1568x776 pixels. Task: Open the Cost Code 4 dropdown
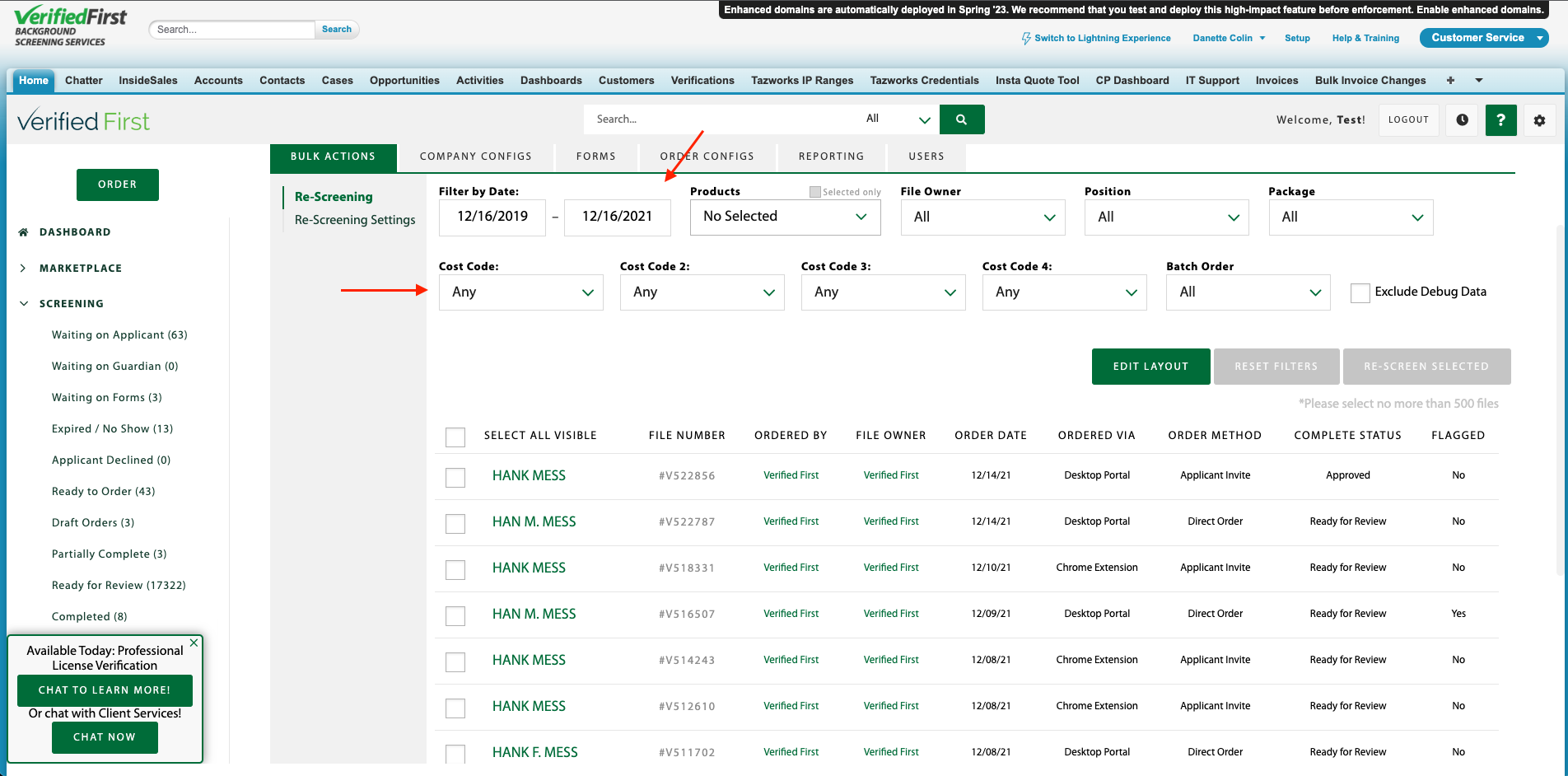1065,292
